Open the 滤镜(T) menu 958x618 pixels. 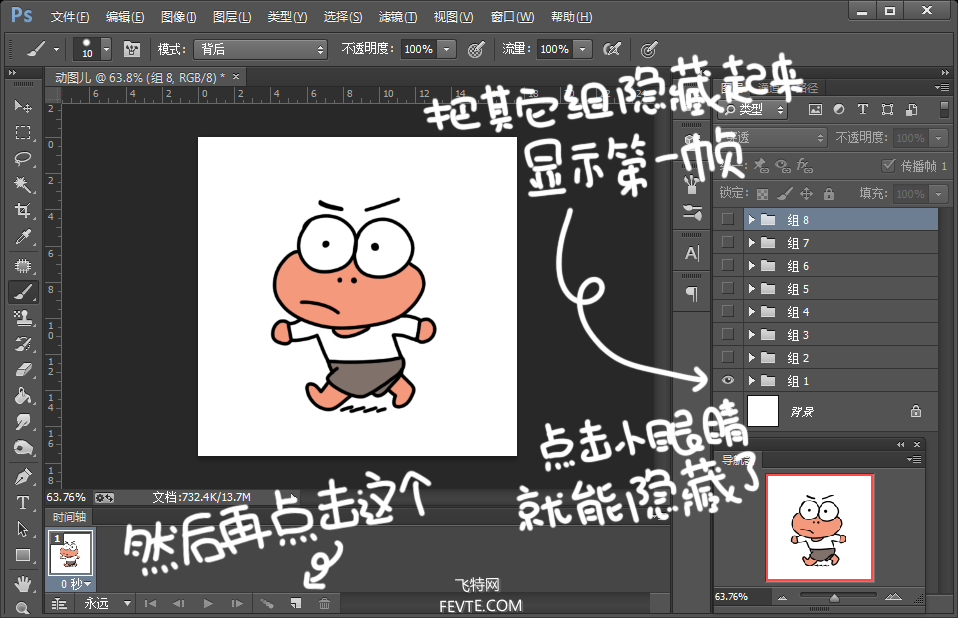point(398,16)
